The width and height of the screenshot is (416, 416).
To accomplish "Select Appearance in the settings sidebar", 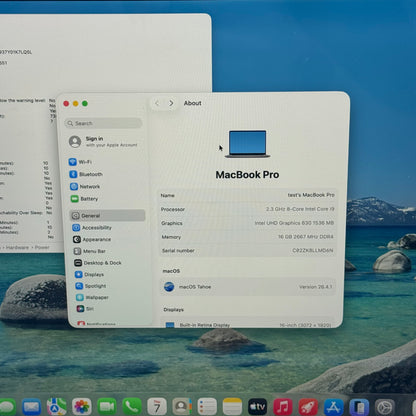I will point(92,239).
